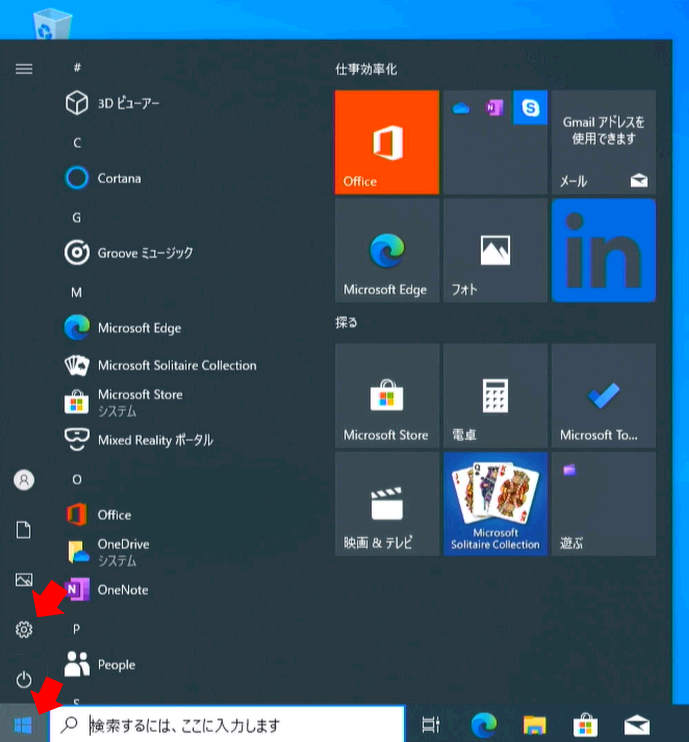The height and width of the screenshot is (742, 689).
Task: Open OneDrive from the app list
Action: pos(107,552)
